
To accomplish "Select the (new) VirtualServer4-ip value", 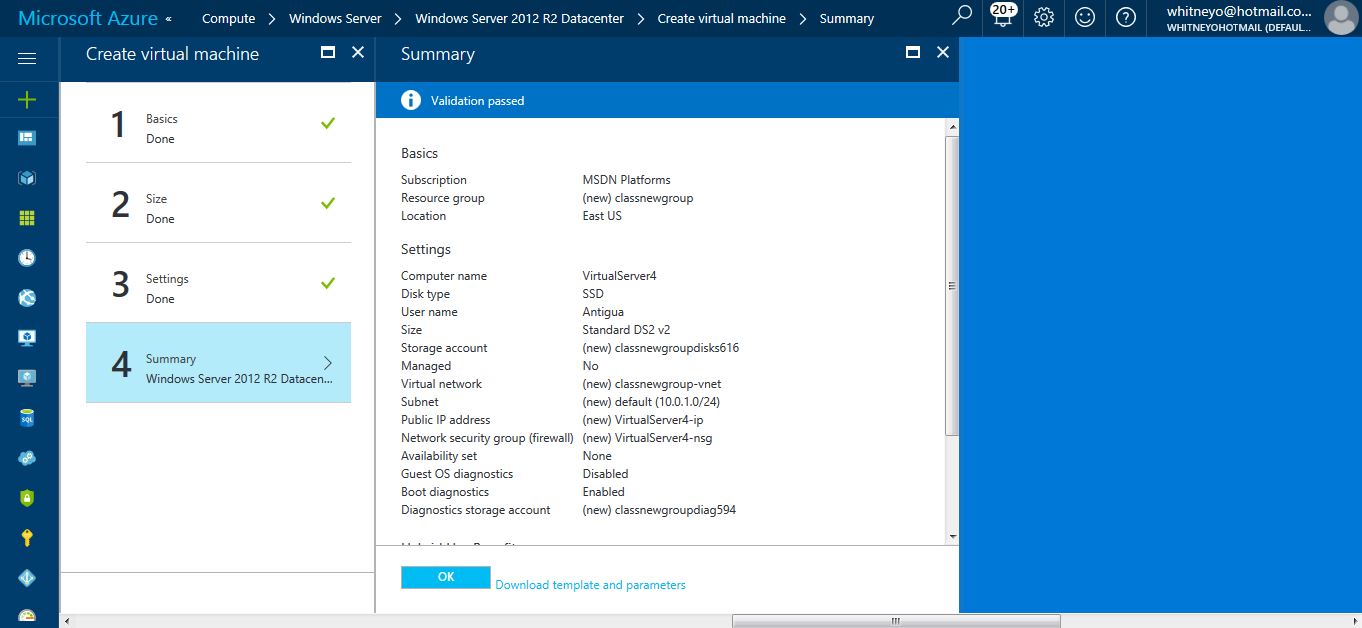I will click(x=643, y=420).
